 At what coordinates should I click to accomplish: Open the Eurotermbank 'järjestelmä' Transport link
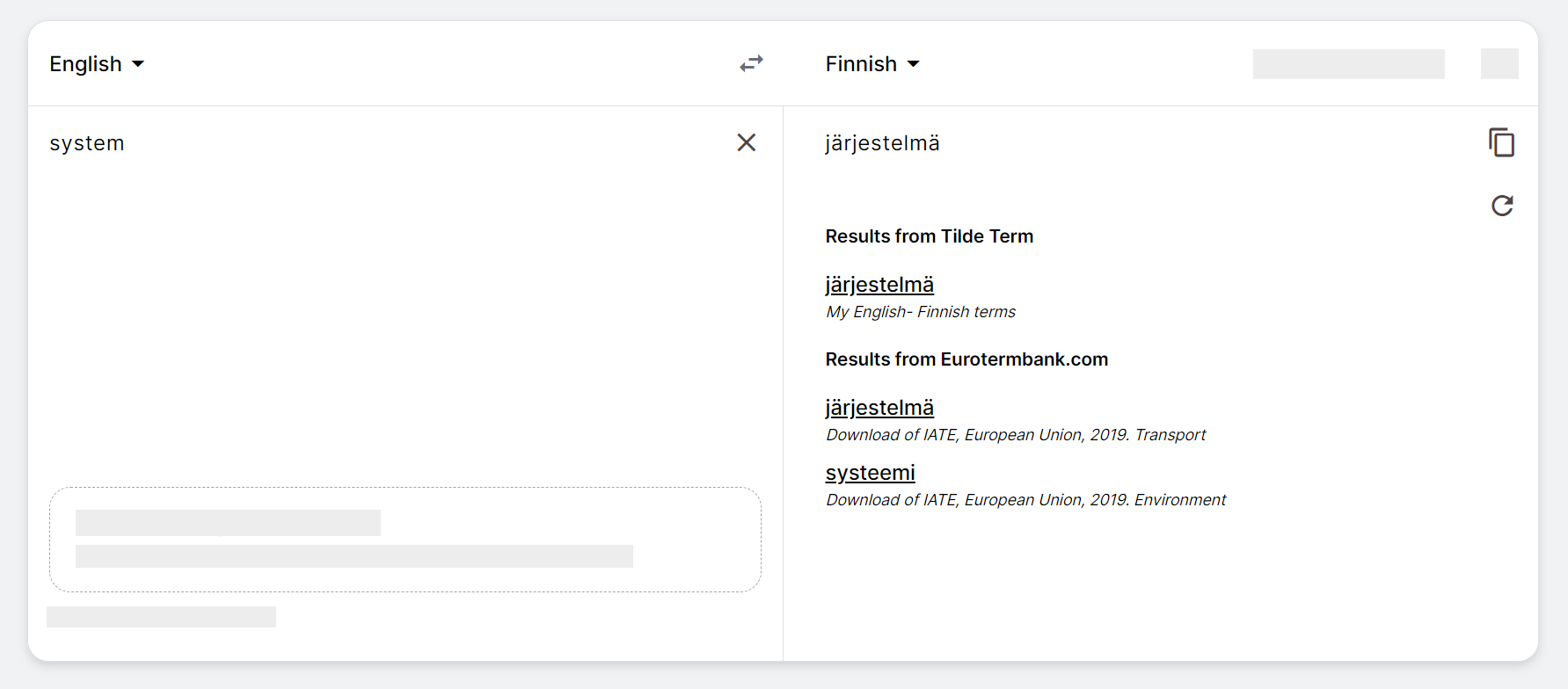(x=879, y=408)
